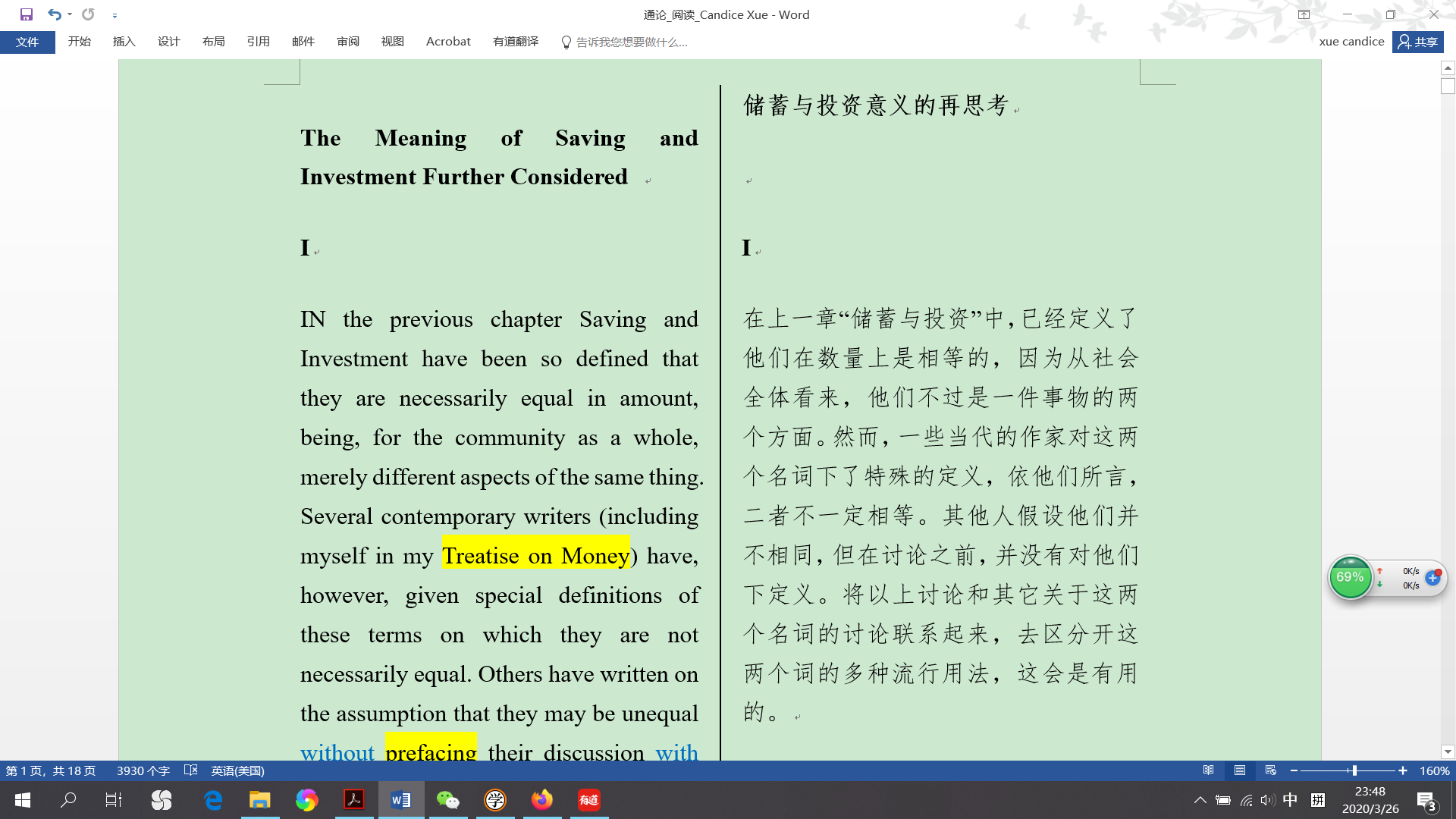Expand the Undo history dropdown arrow

click(x=70, y=14)
